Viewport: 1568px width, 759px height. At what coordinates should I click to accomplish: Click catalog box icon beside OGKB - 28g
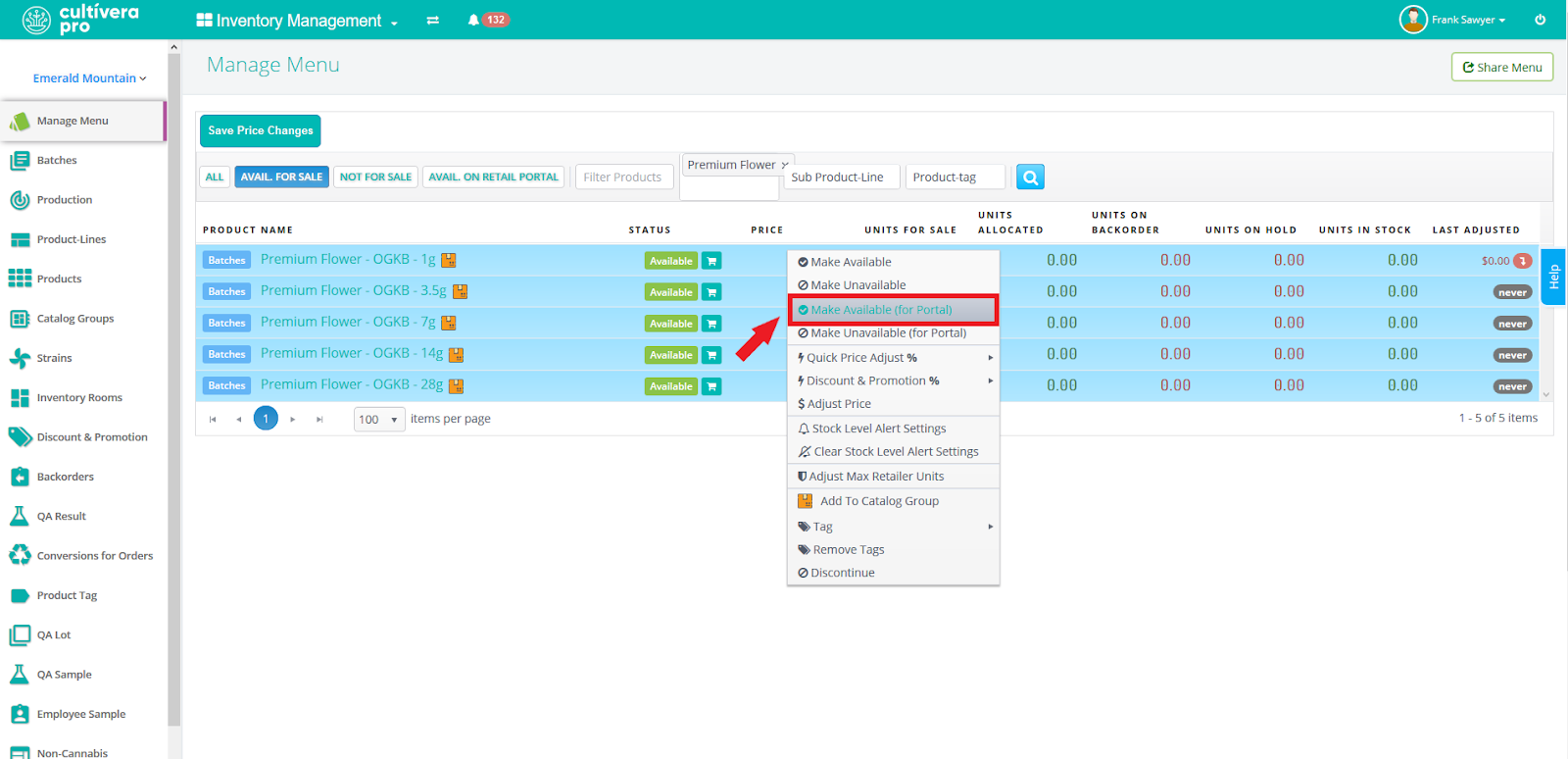tap(456, 386)
